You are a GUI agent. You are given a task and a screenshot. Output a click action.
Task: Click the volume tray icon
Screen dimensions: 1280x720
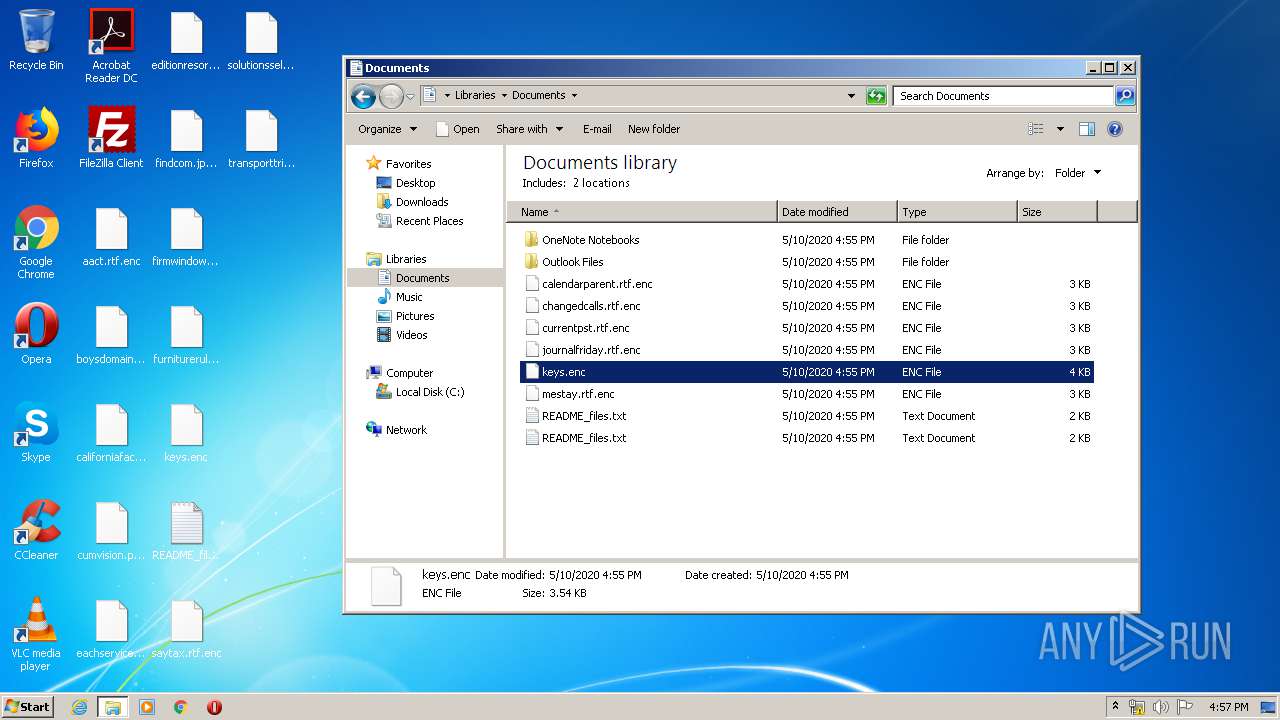tap(1161, 707)
